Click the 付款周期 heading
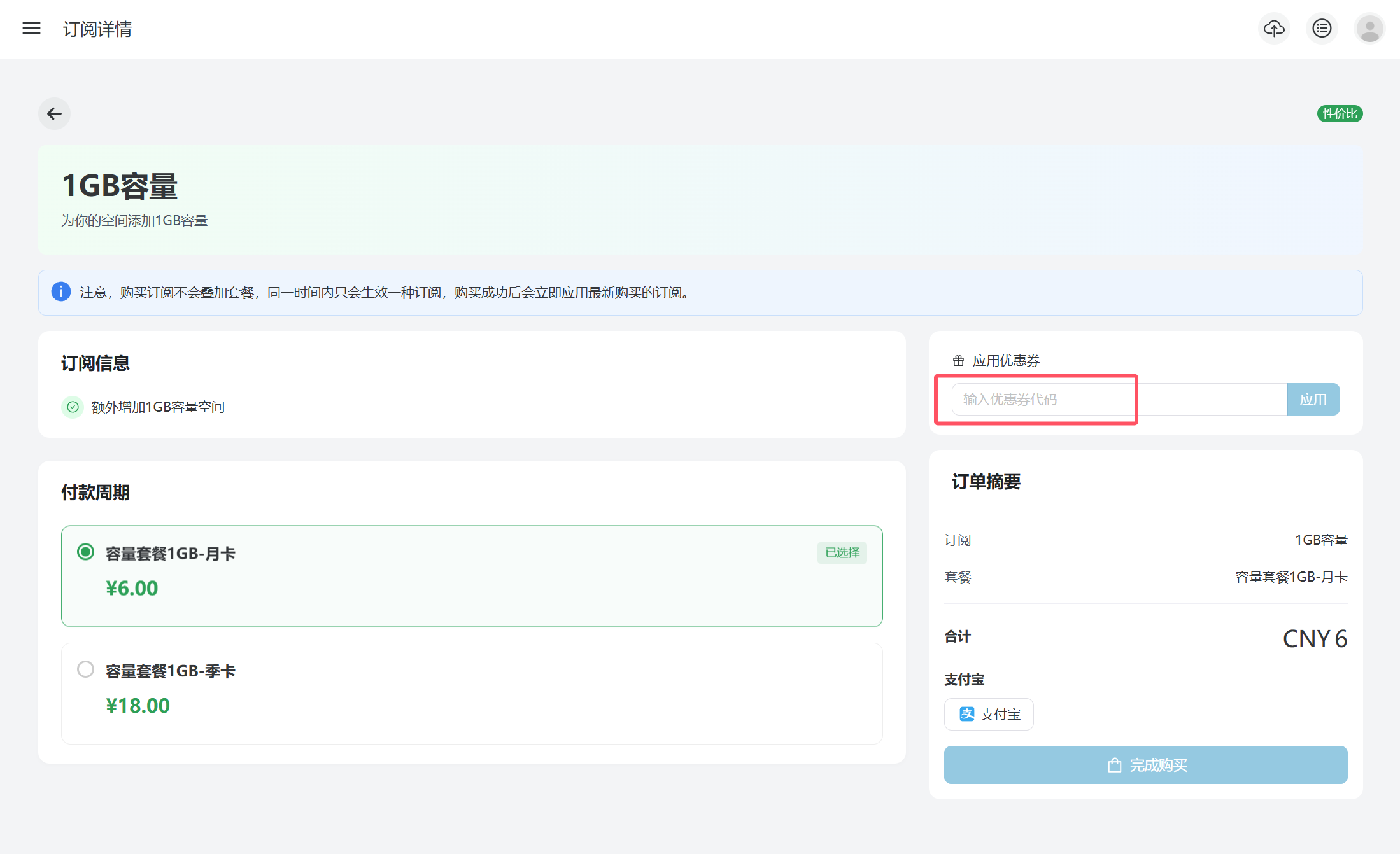The height and width of the screenshot is (854, 1400). pyautogui.click(x=95, y=493)
